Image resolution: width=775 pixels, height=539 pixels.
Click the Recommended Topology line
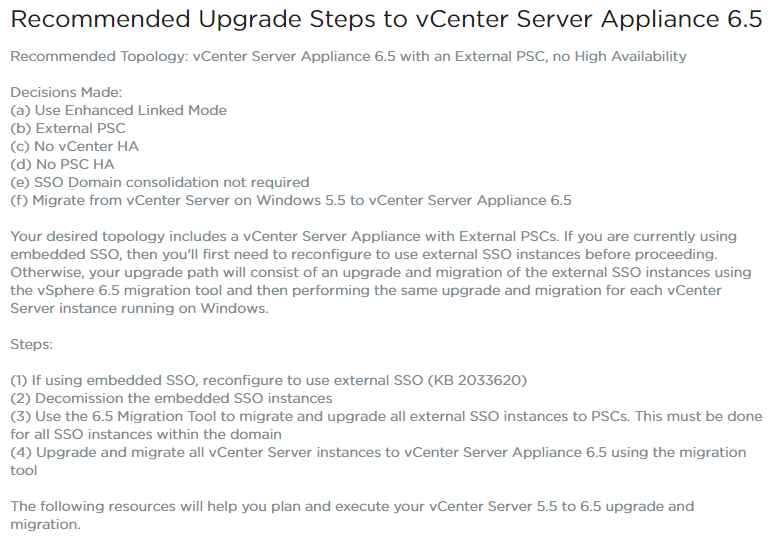click(x=348, y=56)
